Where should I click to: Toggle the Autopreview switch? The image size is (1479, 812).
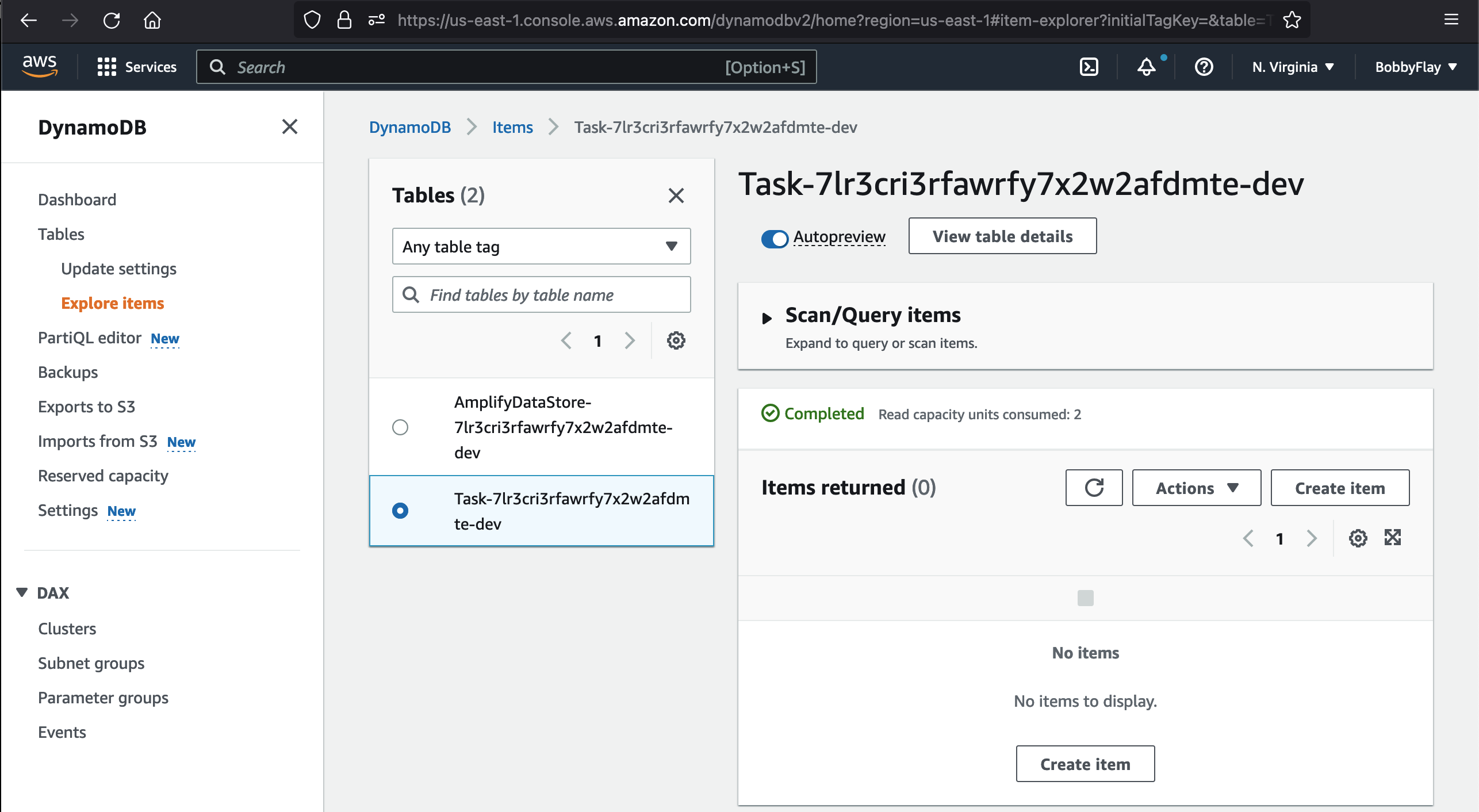tap(774, 238)
